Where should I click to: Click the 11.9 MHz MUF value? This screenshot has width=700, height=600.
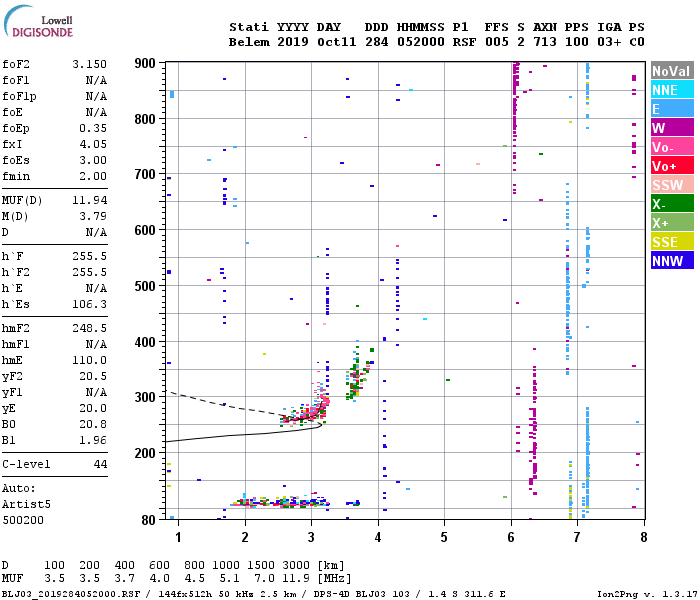(x=296, y=579)
